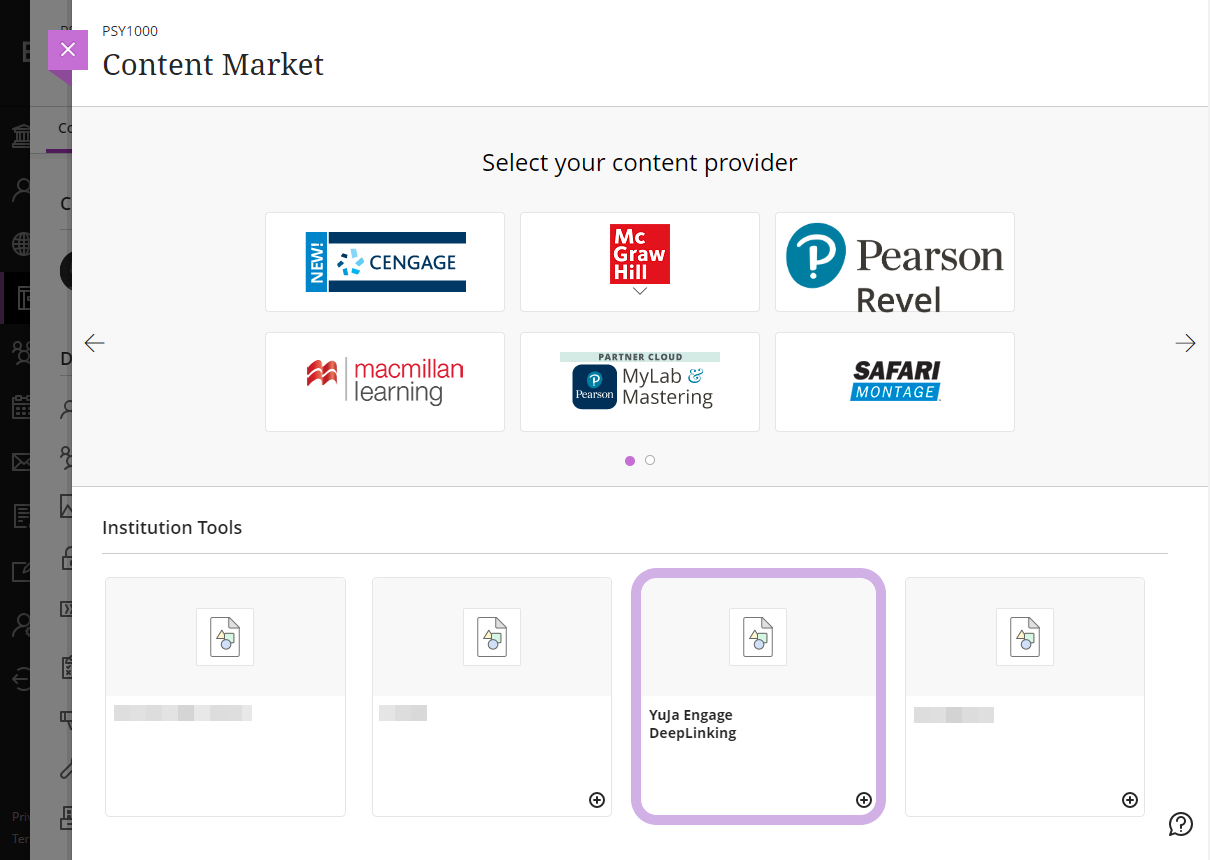This screenshot has height=860, width=1210.
Task: Select the McGraw Hill provider logo
Action: (x=640, y=253)
